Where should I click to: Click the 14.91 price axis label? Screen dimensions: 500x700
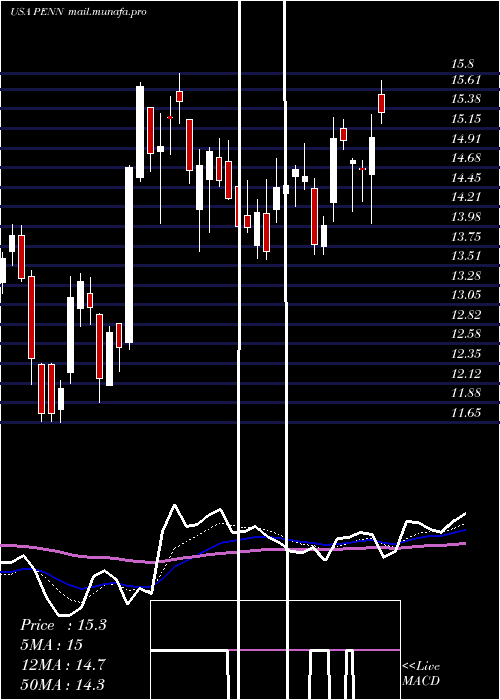[x=466, y=138]
